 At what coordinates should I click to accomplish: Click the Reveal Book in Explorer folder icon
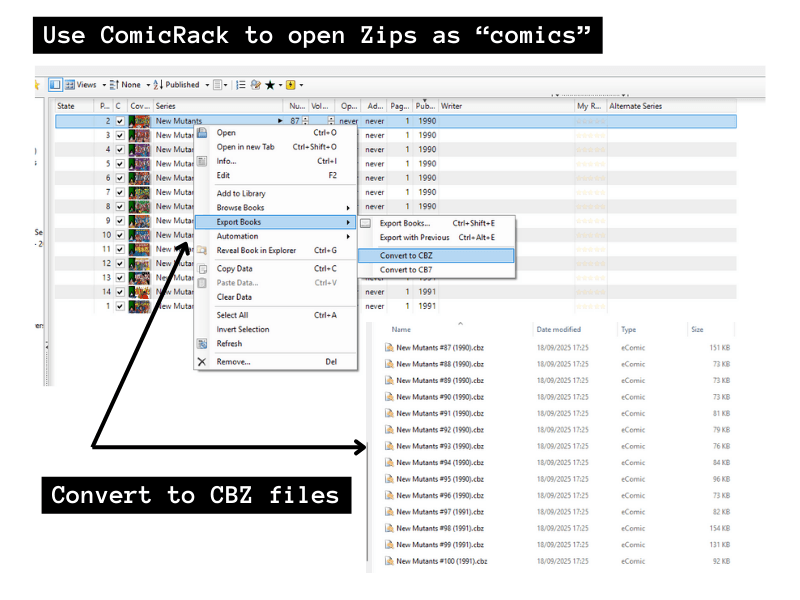pos(202,251)
